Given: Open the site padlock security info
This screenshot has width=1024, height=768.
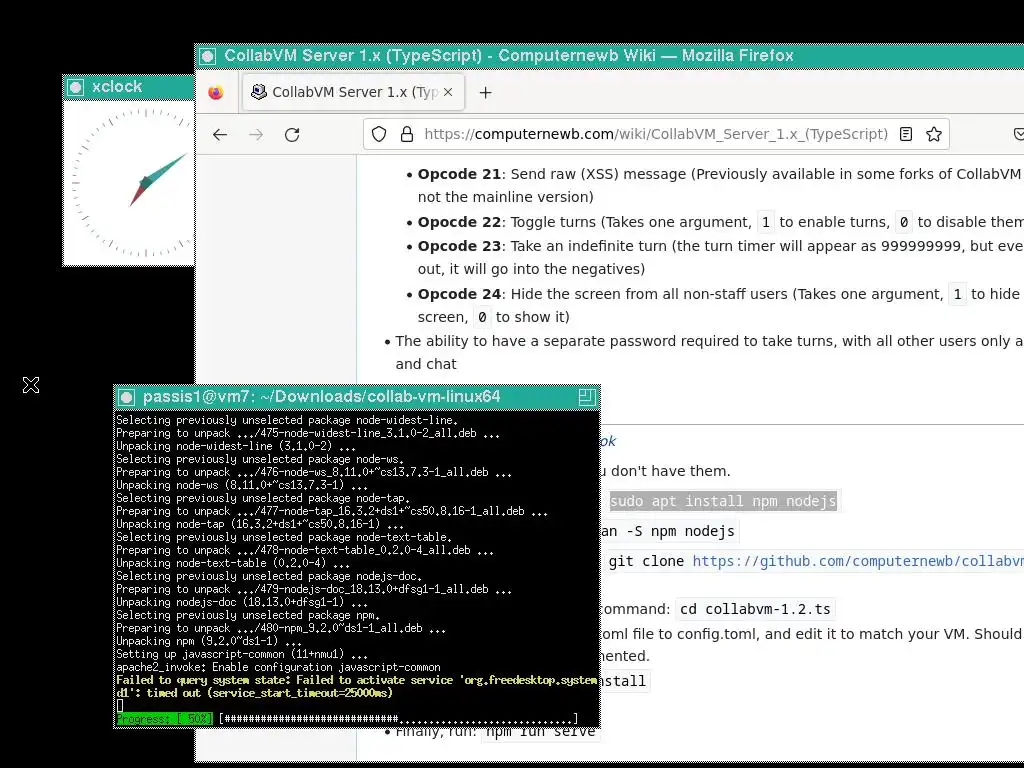Looking at the screenshot, I should coord(407,135).
